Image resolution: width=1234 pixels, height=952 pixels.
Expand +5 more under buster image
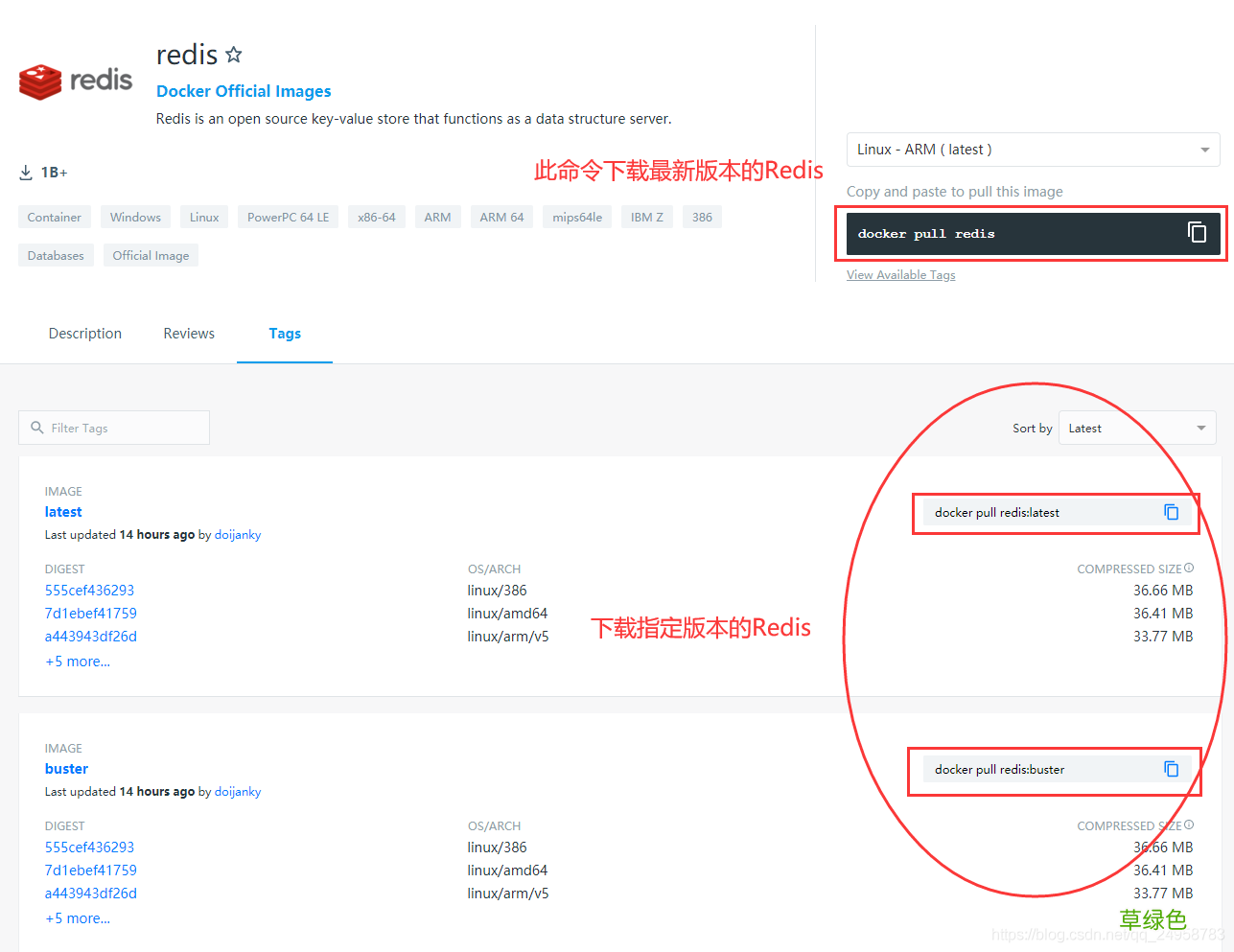coord(78,918)
